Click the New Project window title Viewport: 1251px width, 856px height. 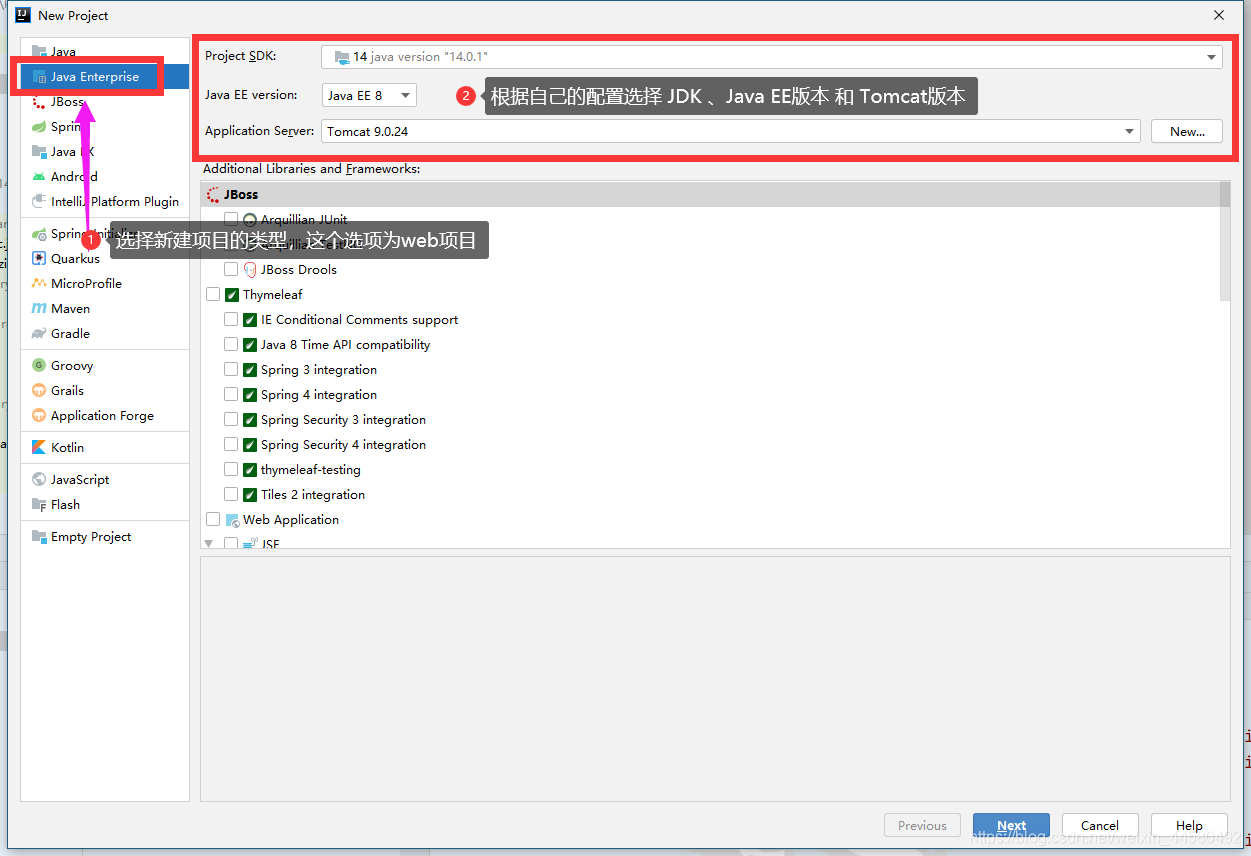click(73, 15)
